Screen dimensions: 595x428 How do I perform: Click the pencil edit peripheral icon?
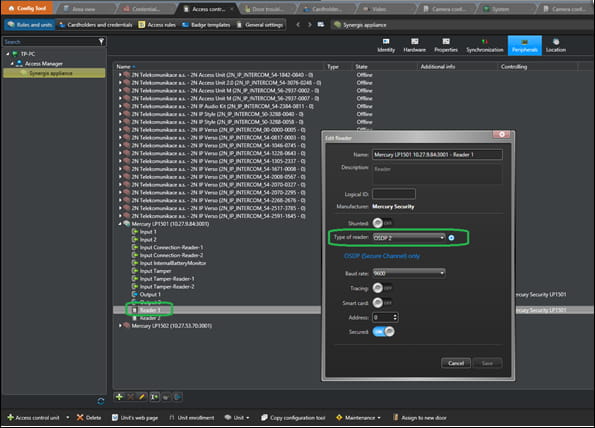141,397
